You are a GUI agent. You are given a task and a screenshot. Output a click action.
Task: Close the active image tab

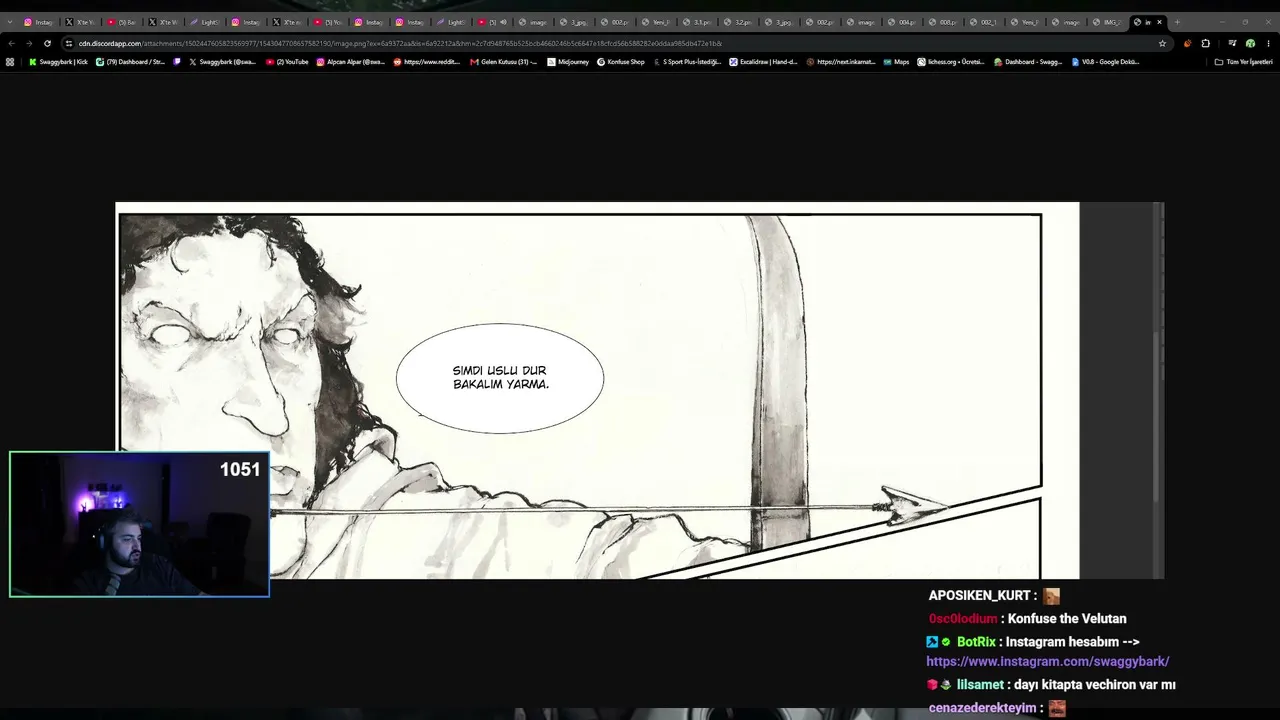(x=1159, y=22)
